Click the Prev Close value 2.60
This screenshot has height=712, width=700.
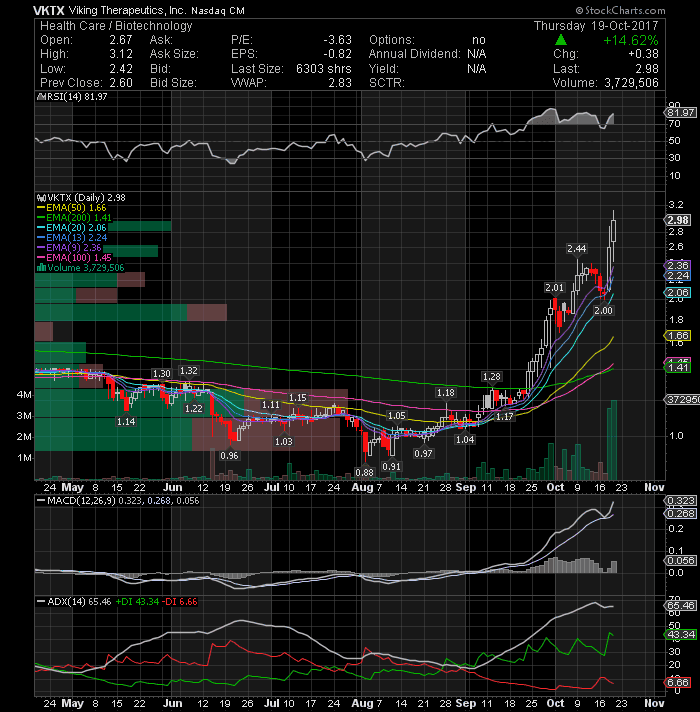[121, 83]
